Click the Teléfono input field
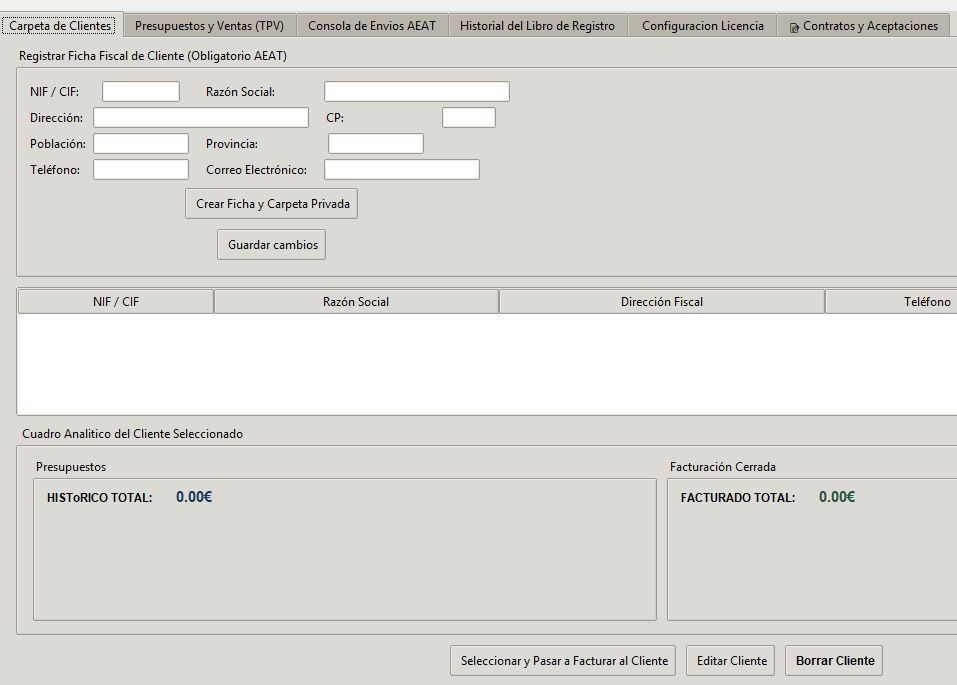The width and height of the screenshot is (957, 685). (141, 170)
